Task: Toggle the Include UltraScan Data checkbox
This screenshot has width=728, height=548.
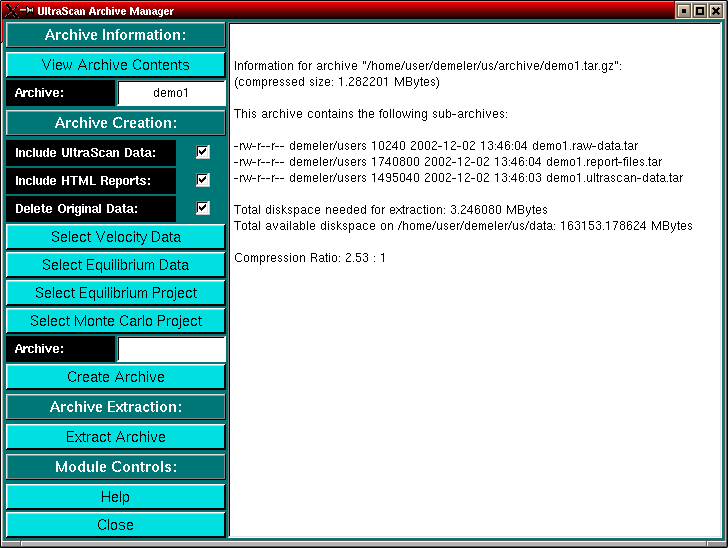Action: click(x=203, y=152)
